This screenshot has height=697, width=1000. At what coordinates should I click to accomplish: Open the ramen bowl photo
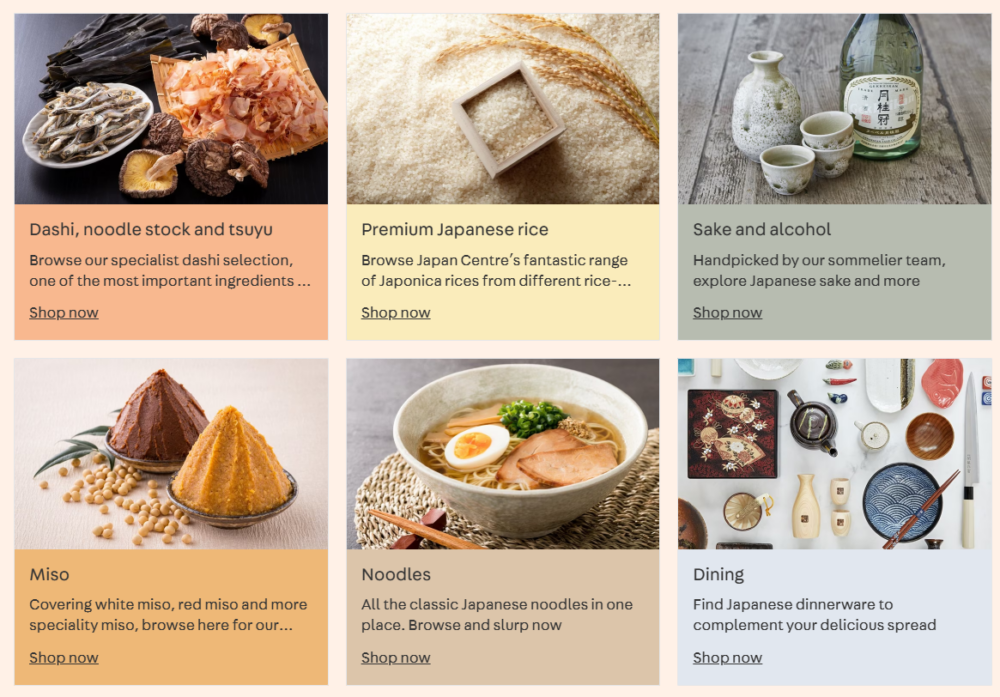point(503,453)
